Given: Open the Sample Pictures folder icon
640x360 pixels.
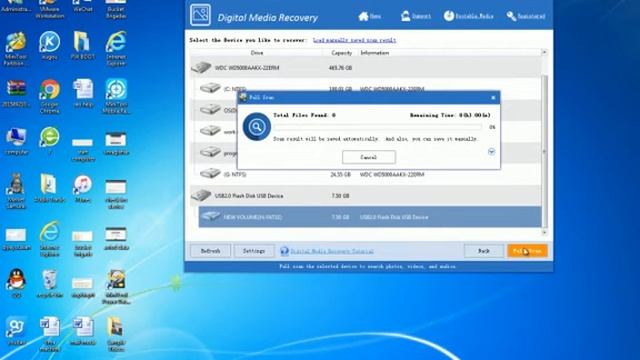Looking at the screenshot, I should coord(116,334).
